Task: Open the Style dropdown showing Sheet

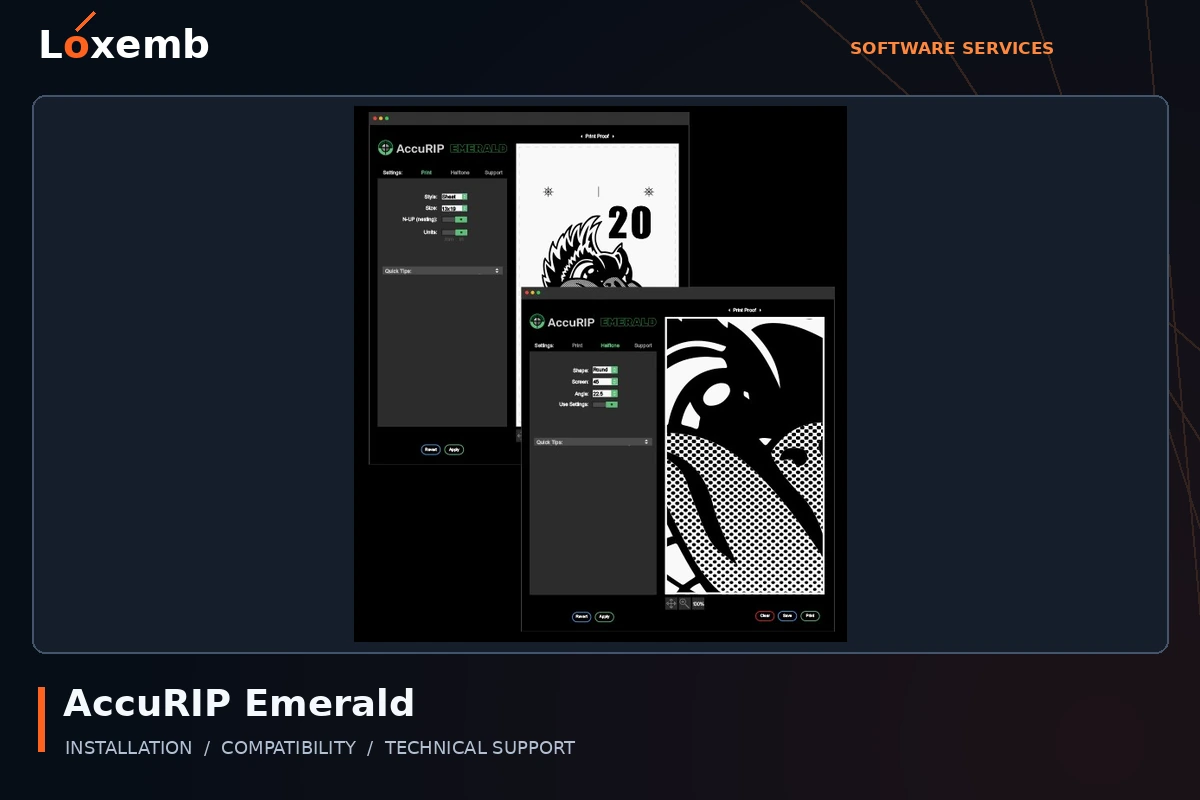Action: click(x=455, y=197)
